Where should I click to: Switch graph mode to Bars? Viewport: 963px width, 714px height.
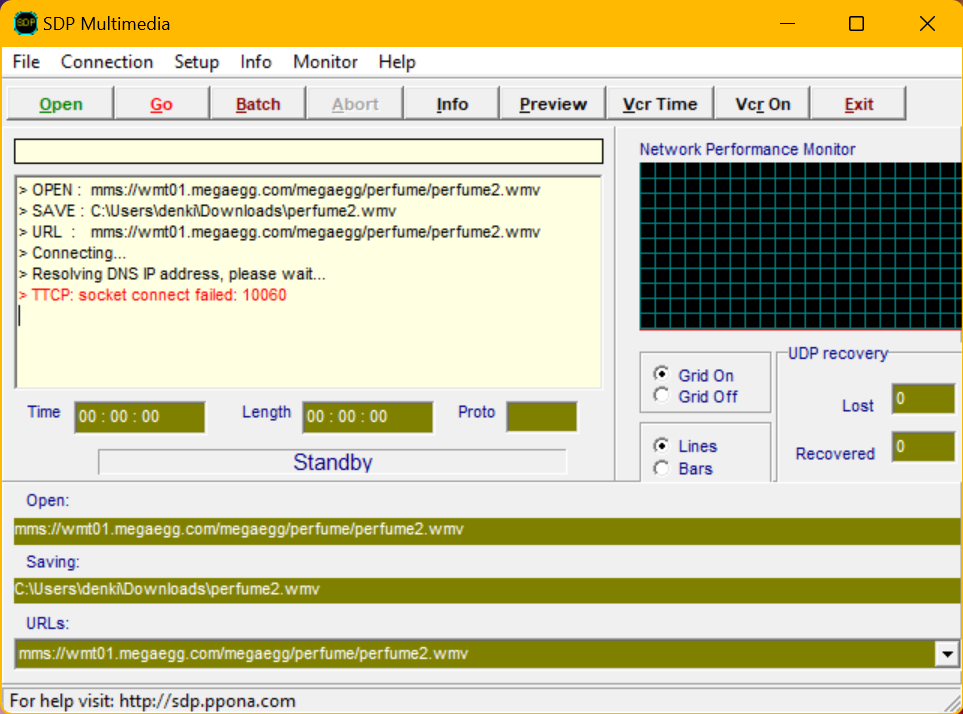click(x=661, y=468)
